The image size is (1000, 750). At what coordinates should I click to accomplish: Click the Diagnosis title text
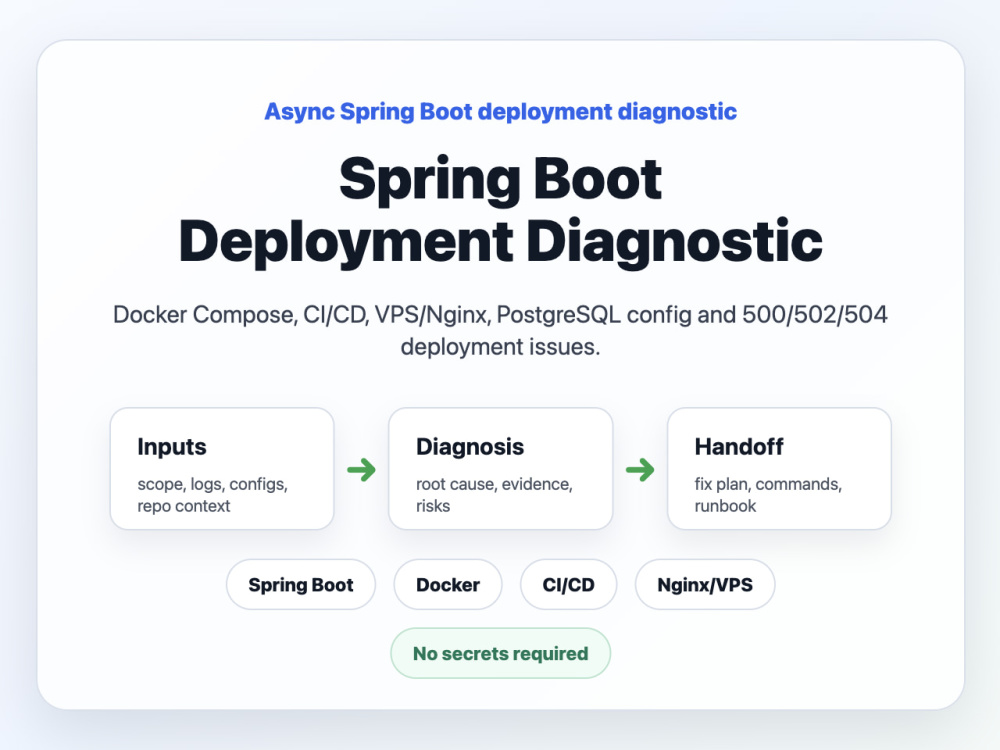pos(470,447)
